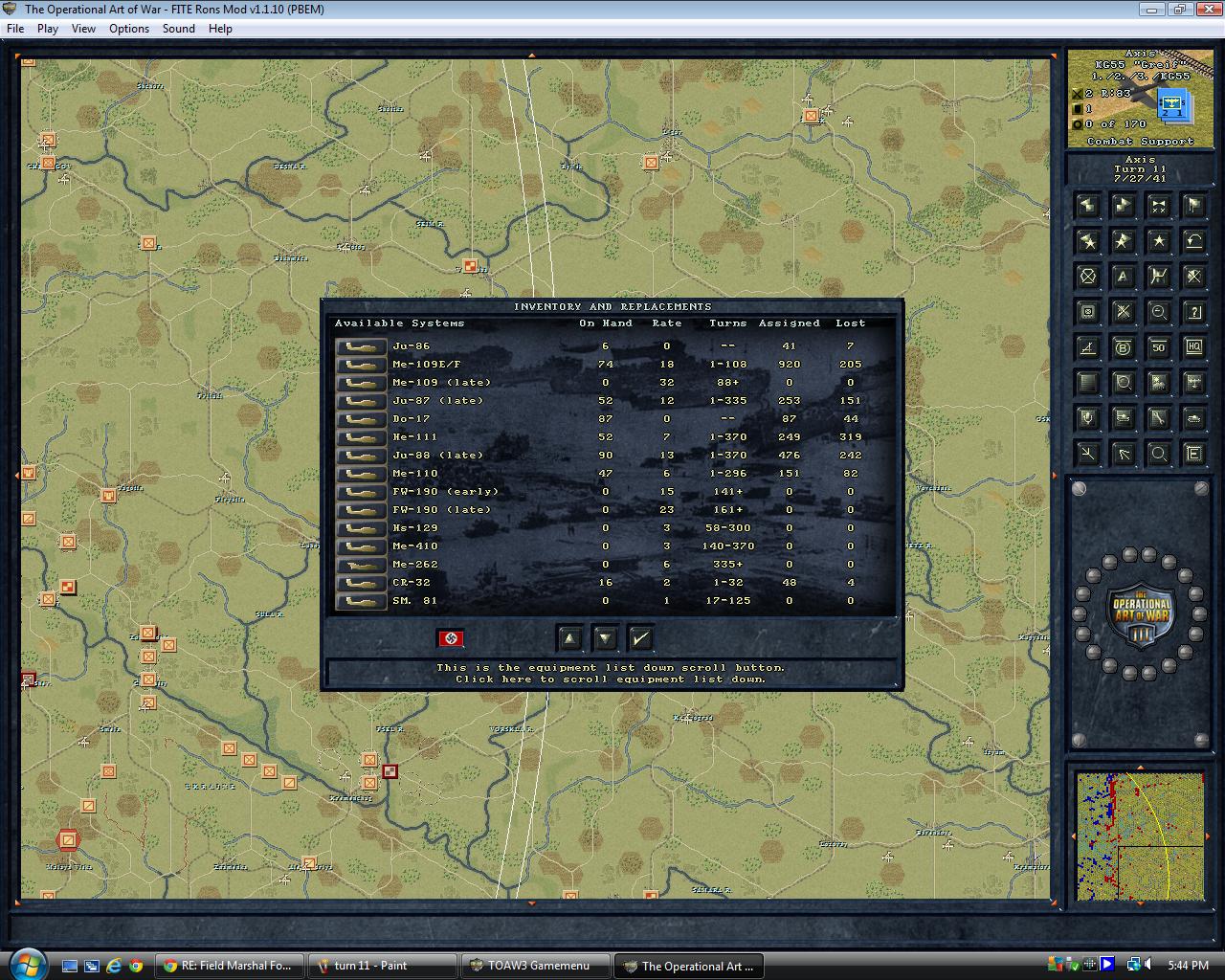Open the Options menu

coord(129,29)
